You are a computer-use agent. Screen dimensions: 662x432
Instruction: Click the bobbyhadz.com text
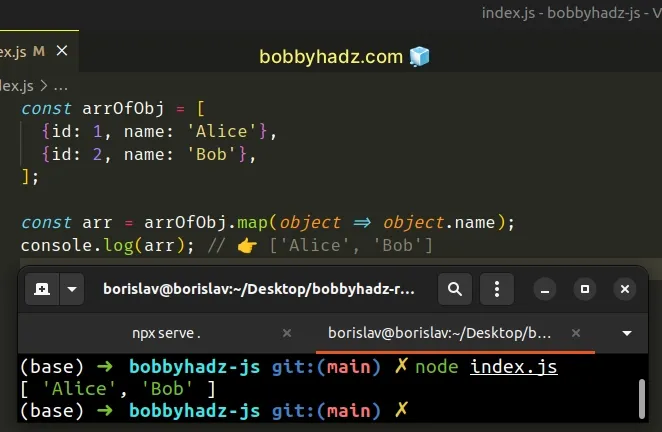[x=331, y=57]
